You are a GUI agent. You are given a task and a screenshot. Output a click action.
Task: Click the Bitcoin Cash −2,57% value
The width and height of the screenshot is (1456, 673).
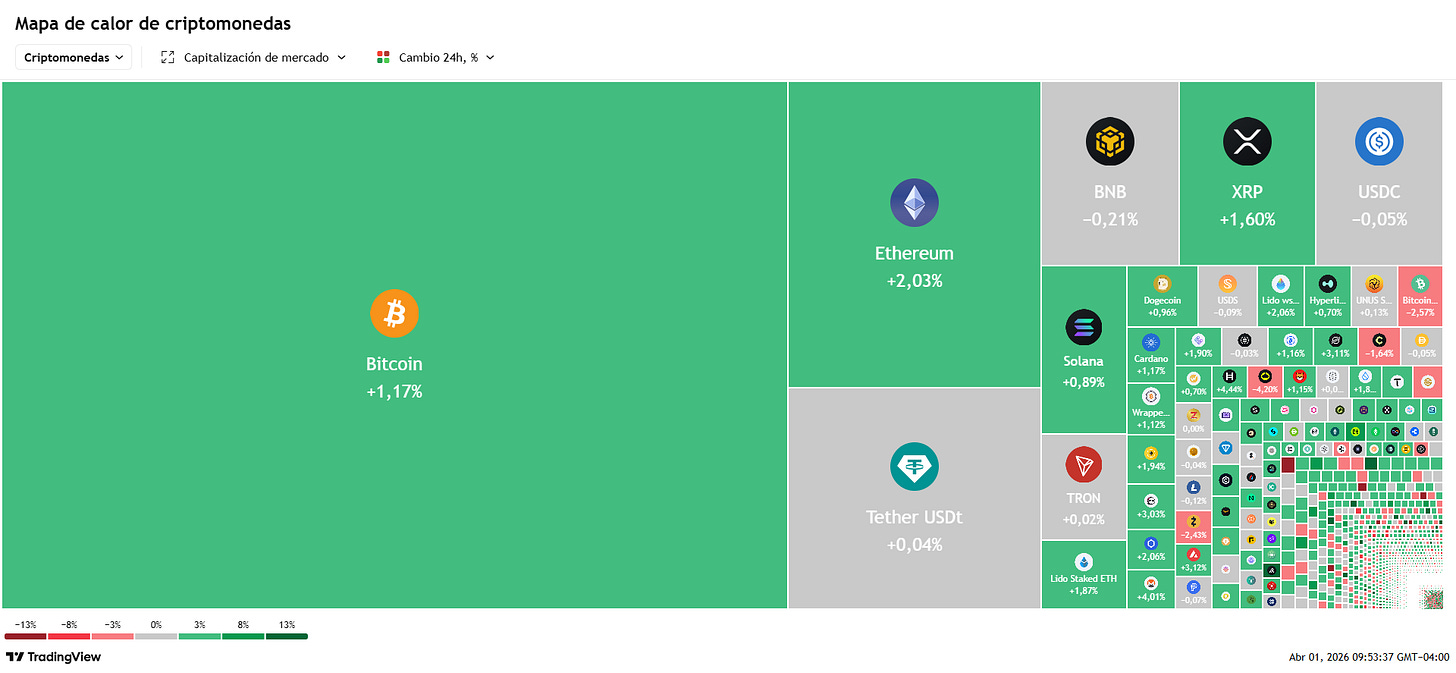coord(1420,312)
